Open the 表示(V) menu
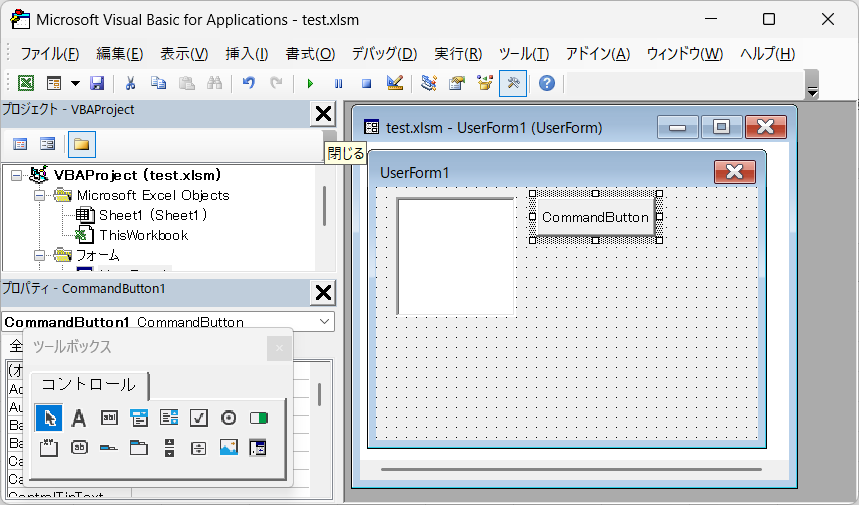The height and width of the screenshot is (505, 859). (184, 54)
